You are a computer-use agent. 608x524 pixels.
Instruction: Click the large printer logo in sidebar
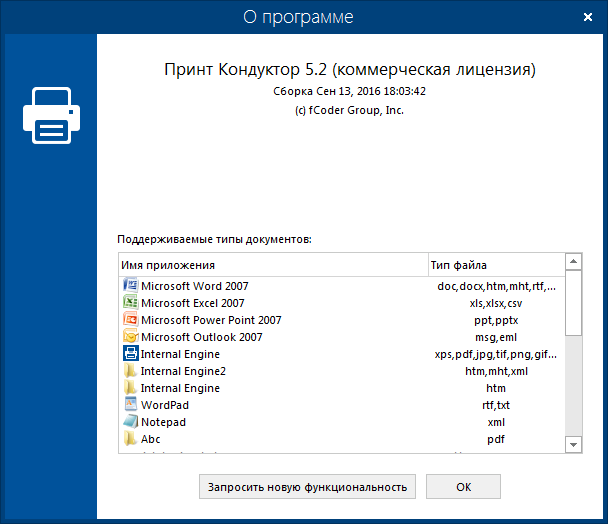(49, 116)
